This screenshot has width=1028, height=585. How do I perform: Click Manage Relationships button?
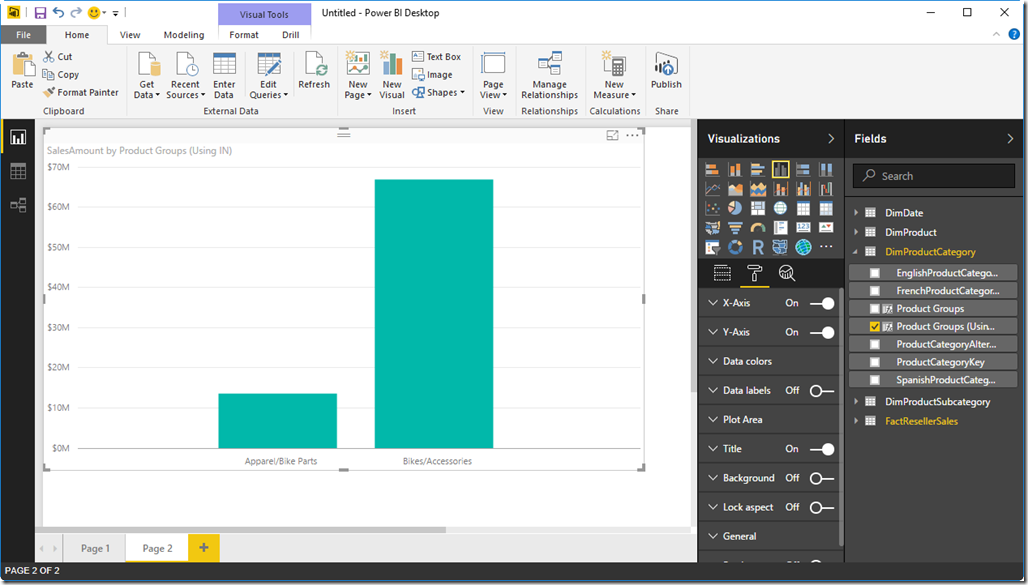coord(549,75)
